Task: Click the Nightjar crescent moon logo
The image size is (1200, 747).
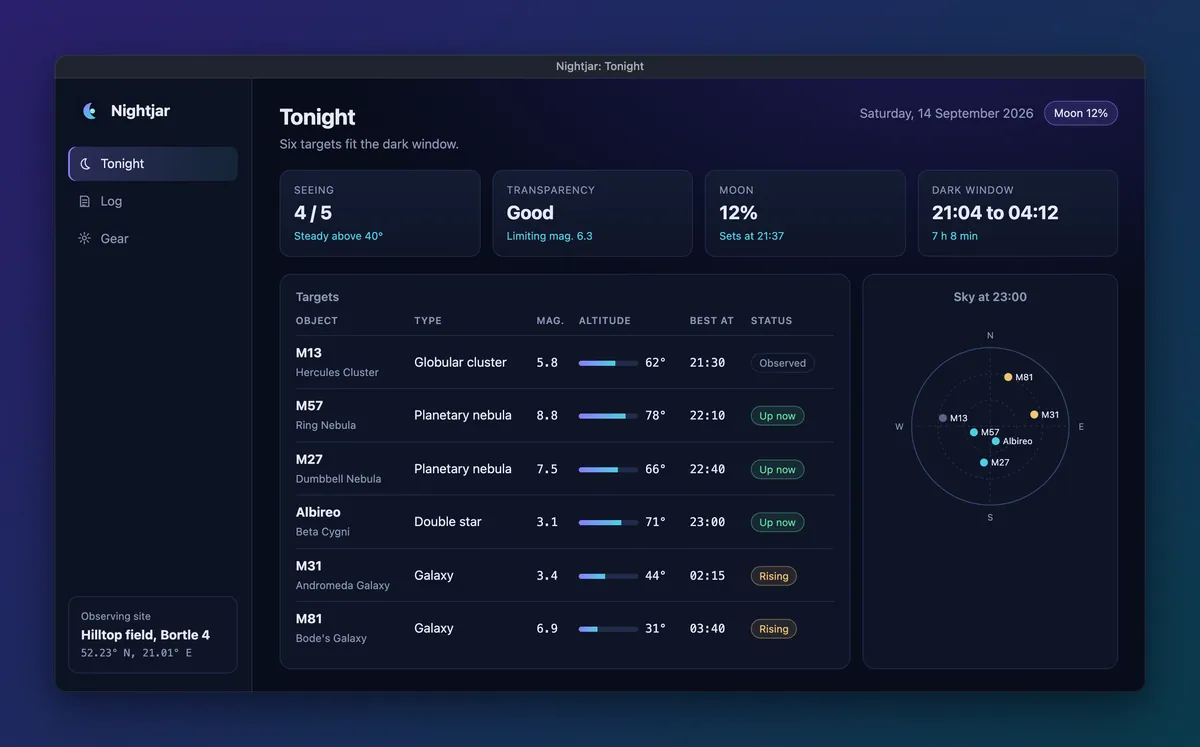Action: (x=90, y=111)
